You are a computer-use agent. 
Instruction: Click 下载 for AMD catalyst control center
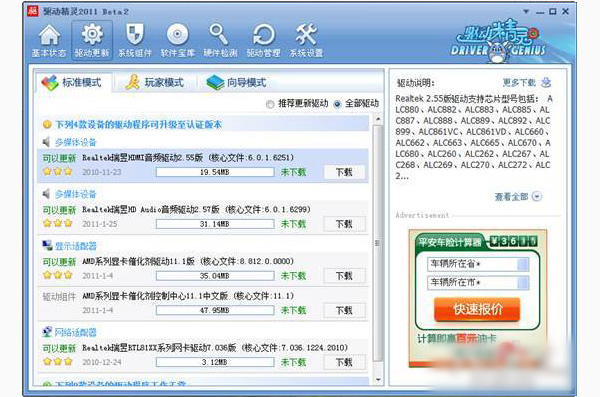[344, 310]
